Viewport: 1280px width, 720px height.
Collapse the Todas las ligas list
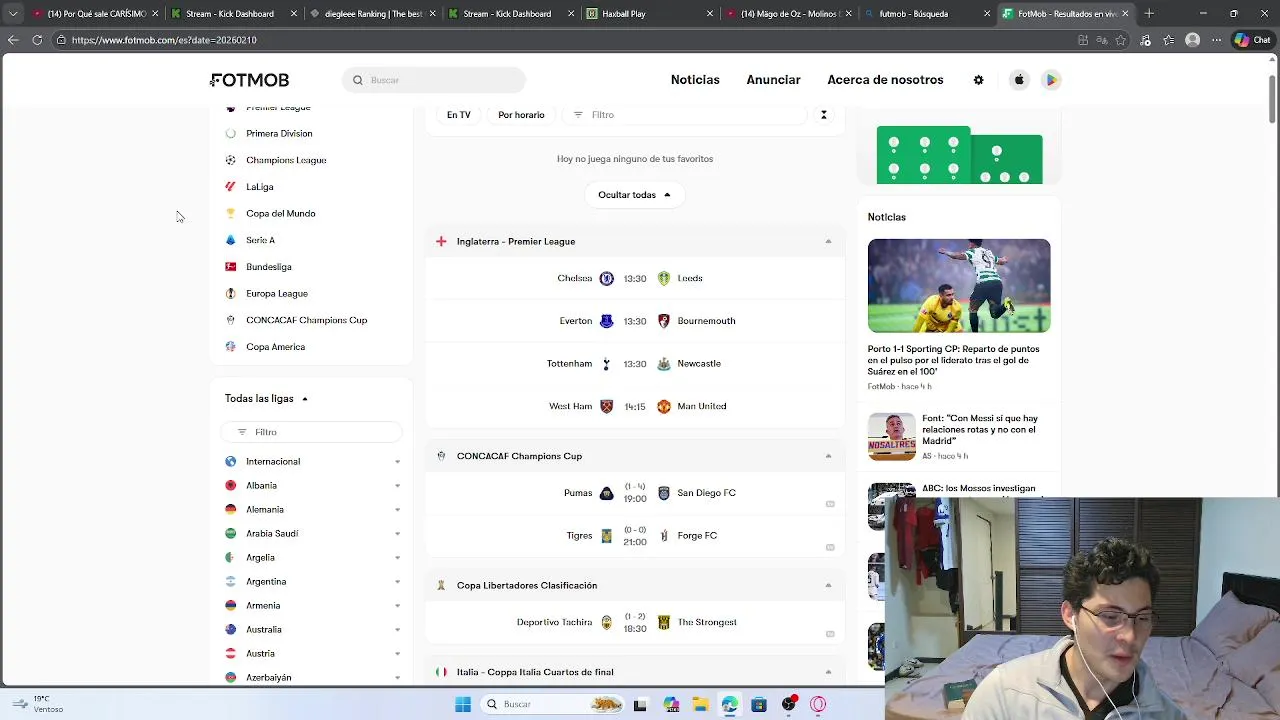tap(305, 399)
